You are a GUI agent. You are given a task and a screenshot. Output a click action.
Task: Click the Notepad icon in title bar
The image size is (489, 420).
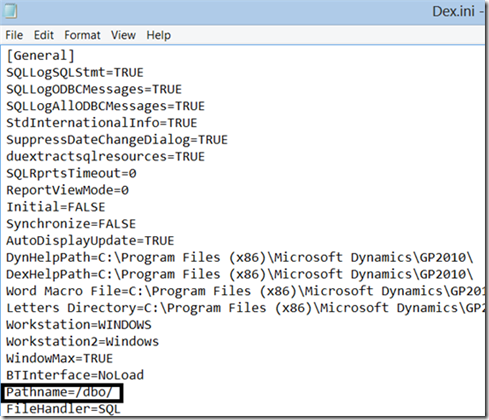(x=10, y=11)
